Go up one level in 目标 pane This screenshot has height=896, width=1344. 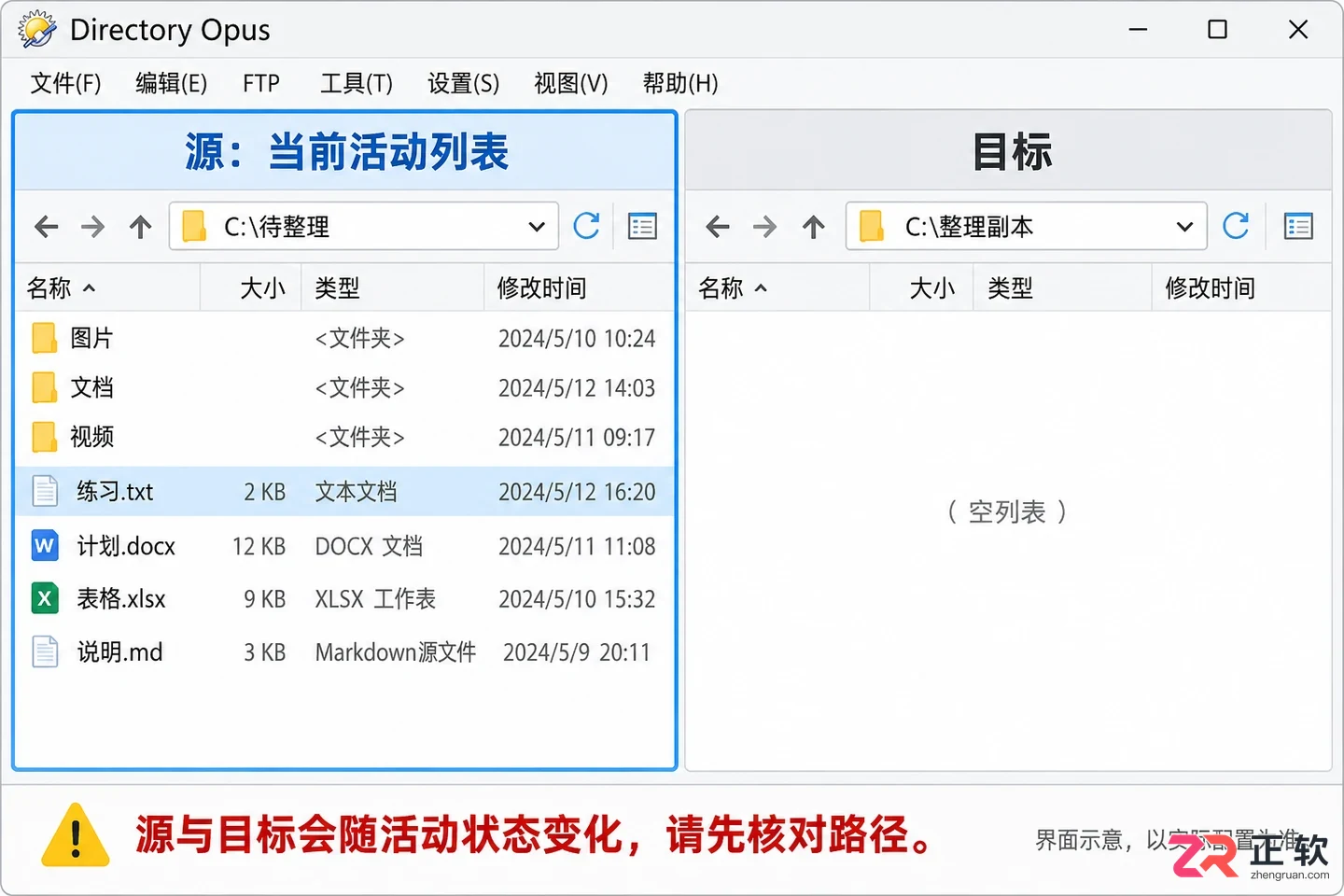point(814,227)
